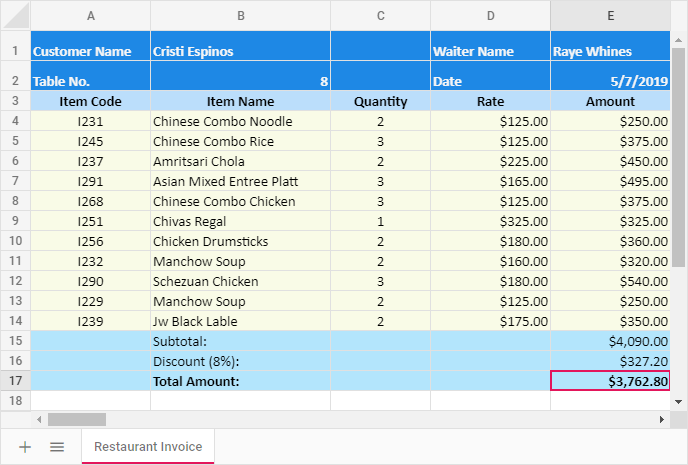
Task: Select the Cristi Espinos cell
Action: (240, 51)
